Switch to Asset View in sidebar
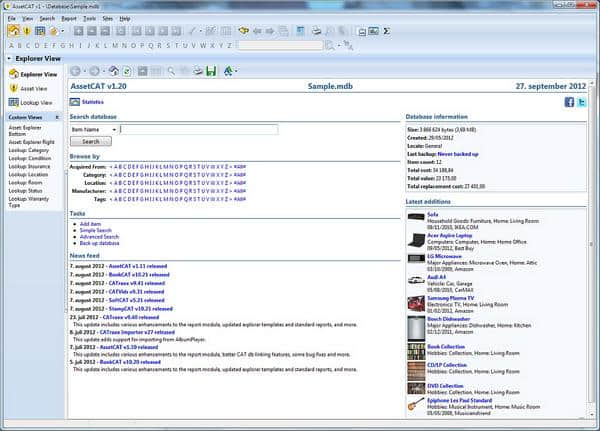Screen dimensions: 600x431 pos(34,88)
